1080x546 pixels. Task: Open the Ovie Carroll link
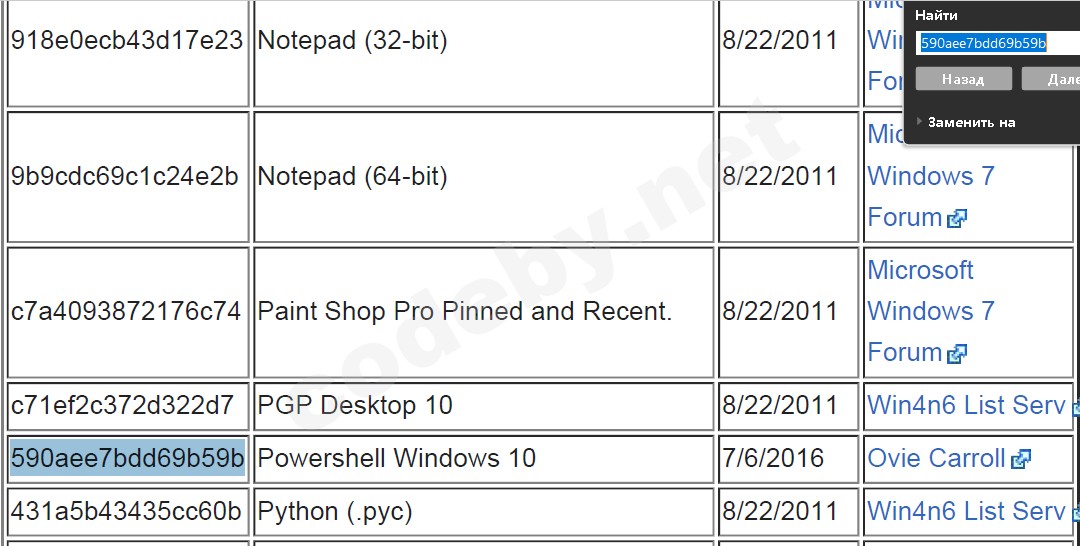[x=936, y=458]
